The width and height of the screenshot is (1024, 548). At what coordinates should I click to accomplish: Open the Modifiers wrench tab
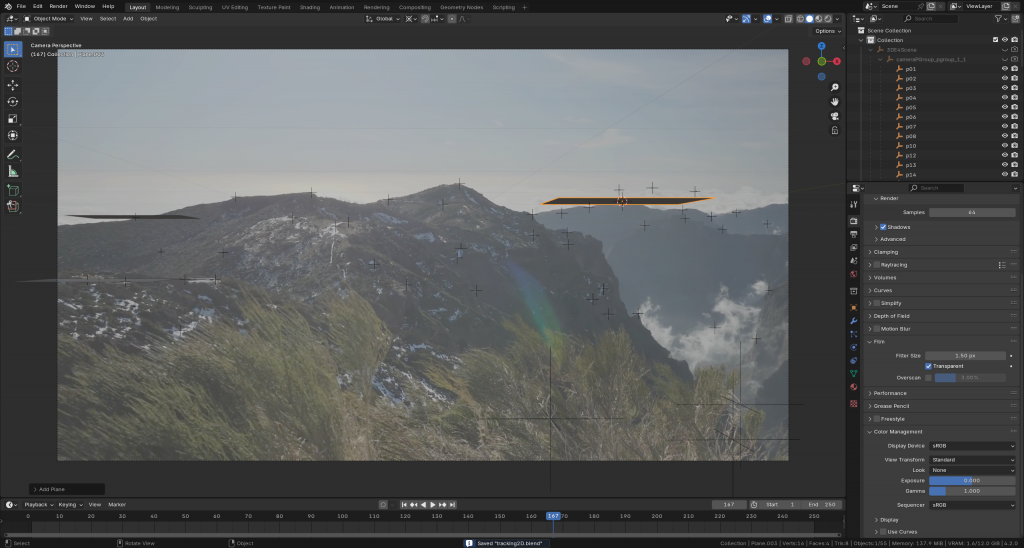point(854,321)
